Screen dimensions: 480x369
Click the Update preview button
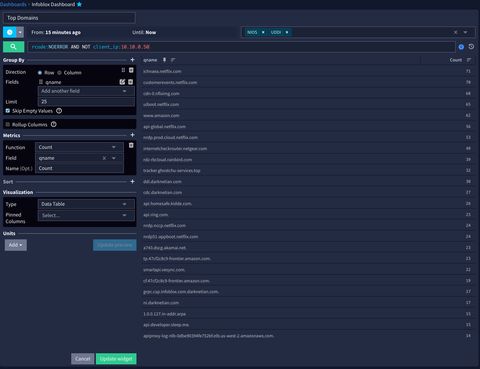point(115,245)
